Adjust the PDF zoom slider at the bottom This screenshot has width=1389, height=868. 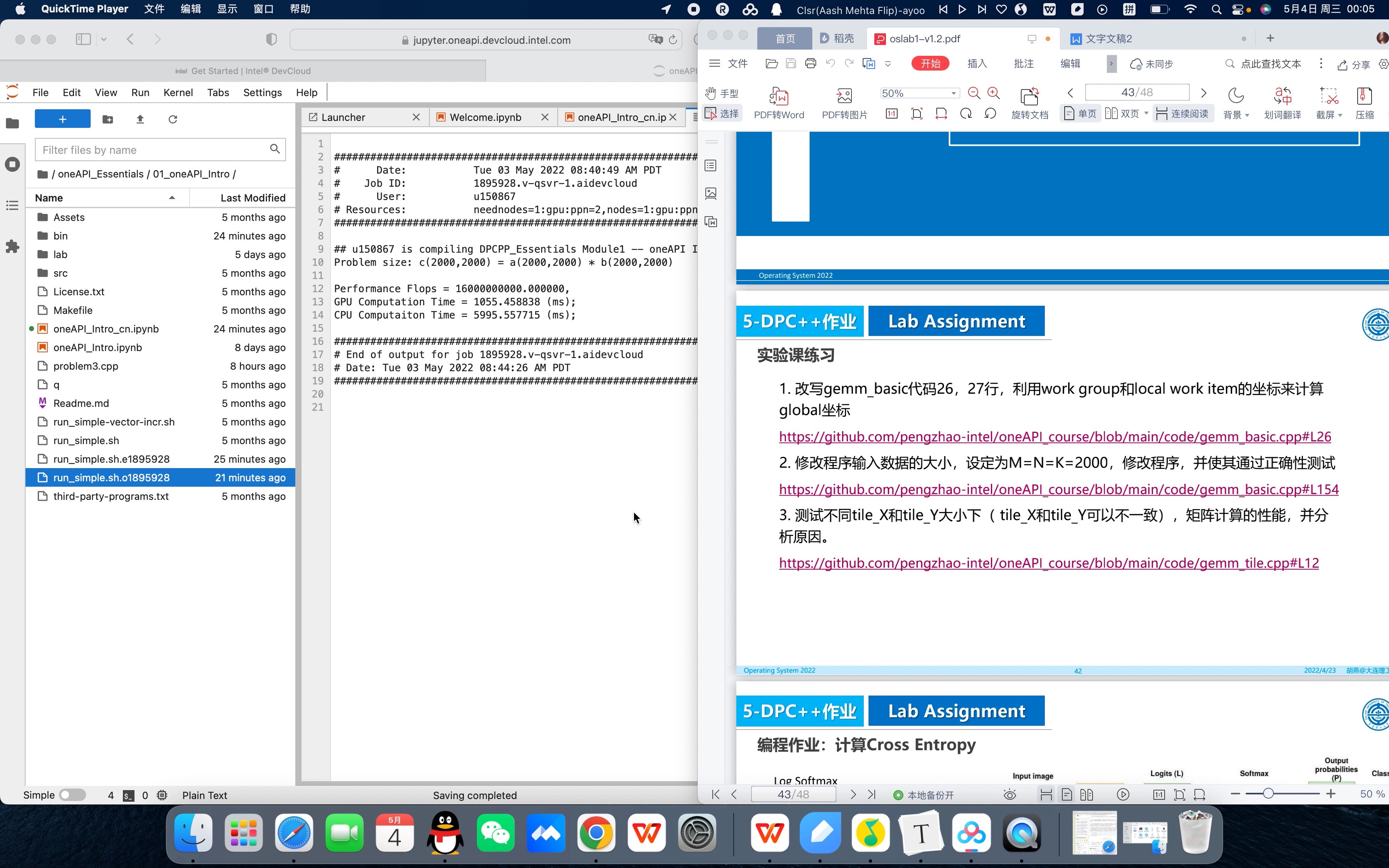pyautogui.click(x=1268, y=793)
